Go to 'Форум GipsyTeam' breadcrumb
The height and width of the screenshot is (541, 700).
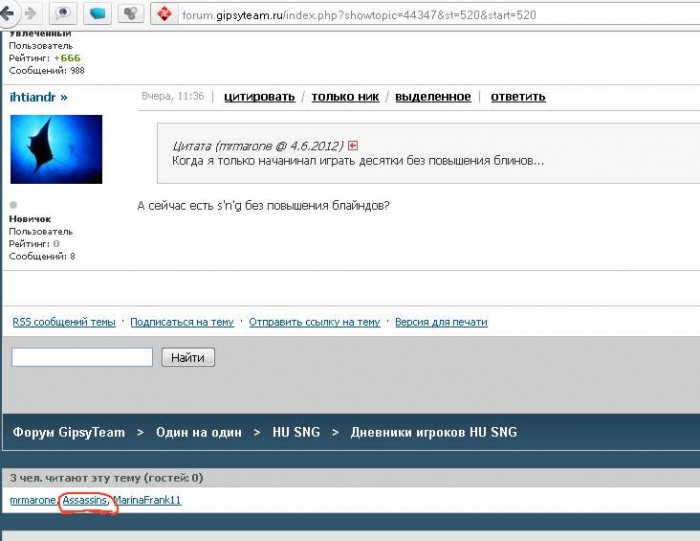[69, 432]
